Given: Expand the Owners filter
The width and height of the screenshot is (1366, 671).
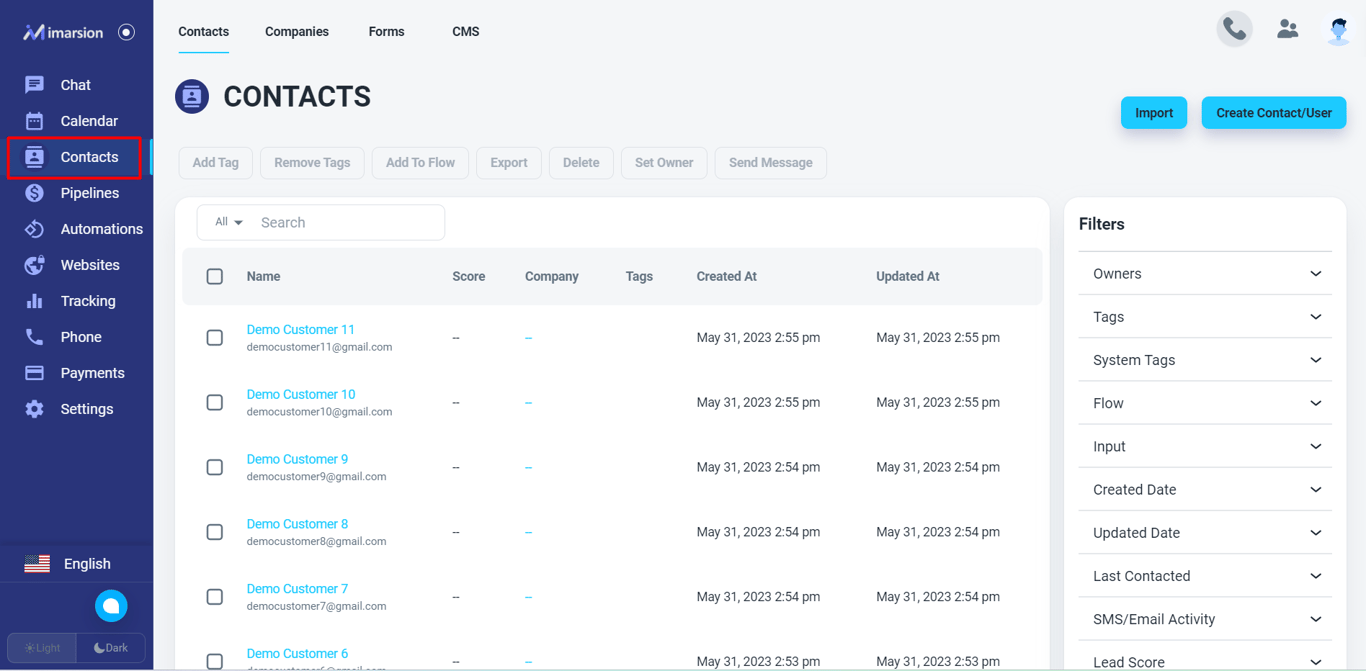Looking at the screenshot, I should [1205, 273].
